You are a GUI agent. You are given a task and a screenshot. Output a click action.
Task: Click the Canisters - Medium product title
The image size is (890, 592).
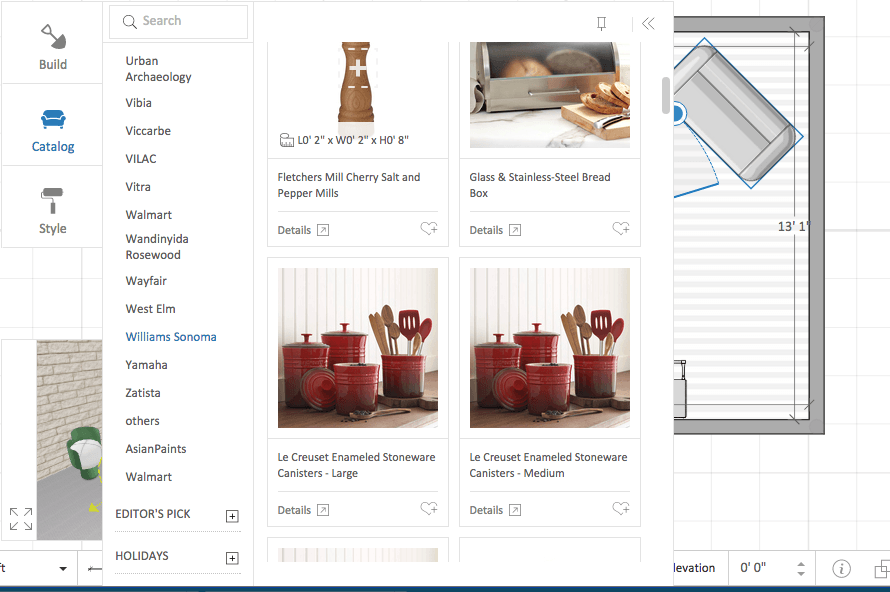point(548,465)
